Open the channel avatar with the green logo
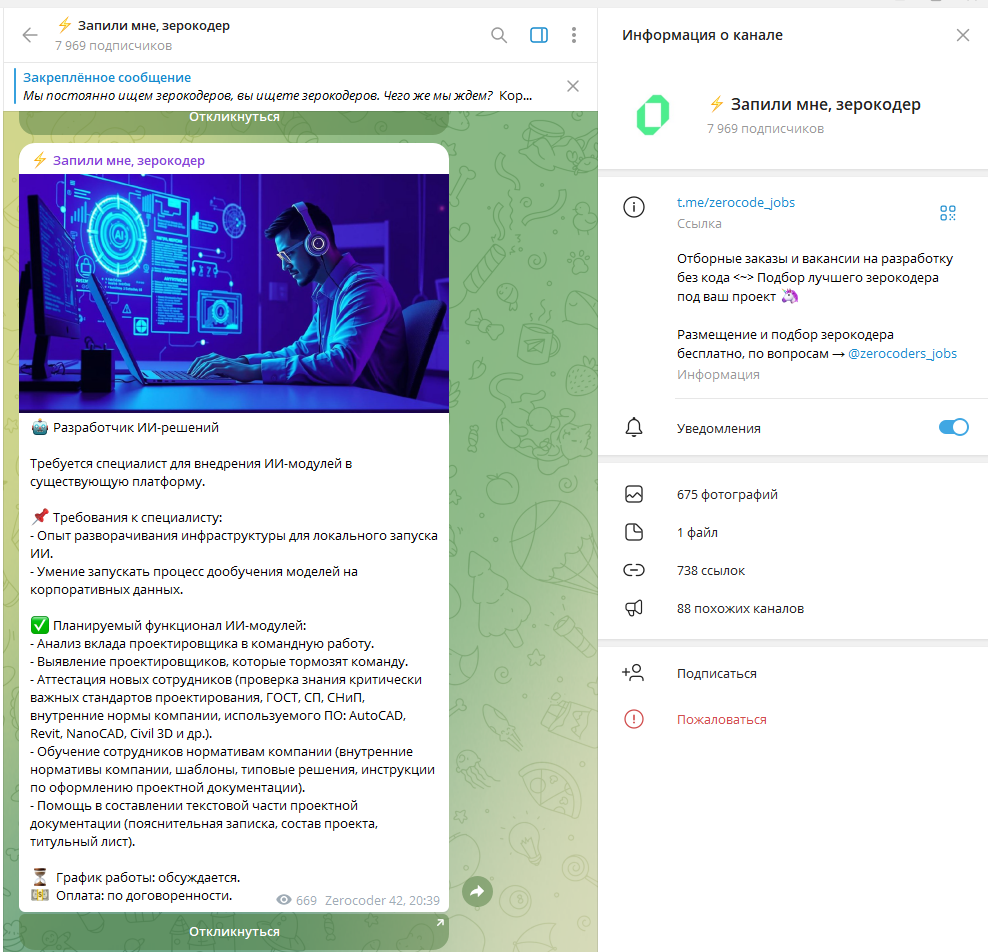988x952 pixels. 653,115
